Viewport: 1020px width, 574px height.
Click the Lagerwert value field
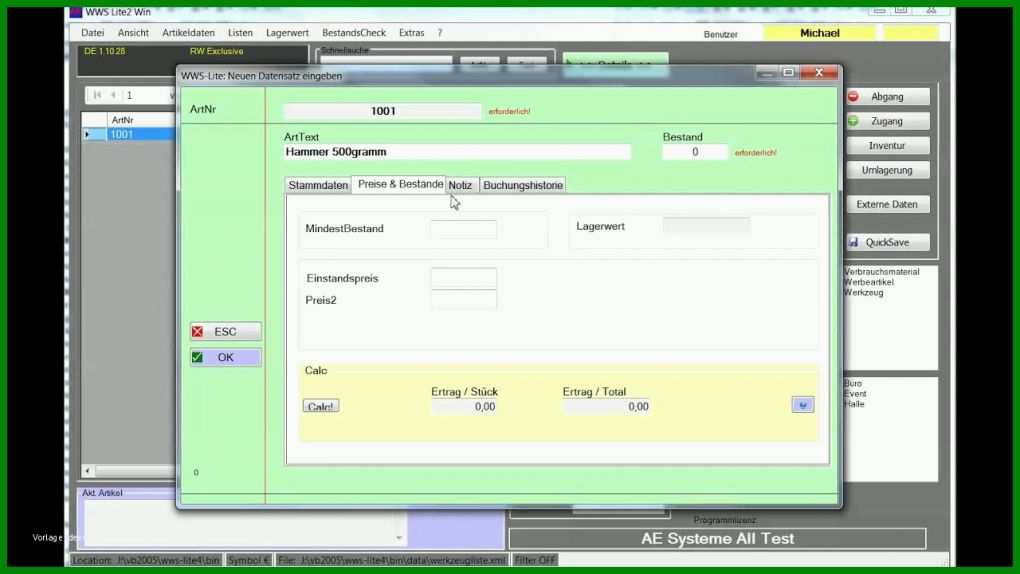pos(706,225)
